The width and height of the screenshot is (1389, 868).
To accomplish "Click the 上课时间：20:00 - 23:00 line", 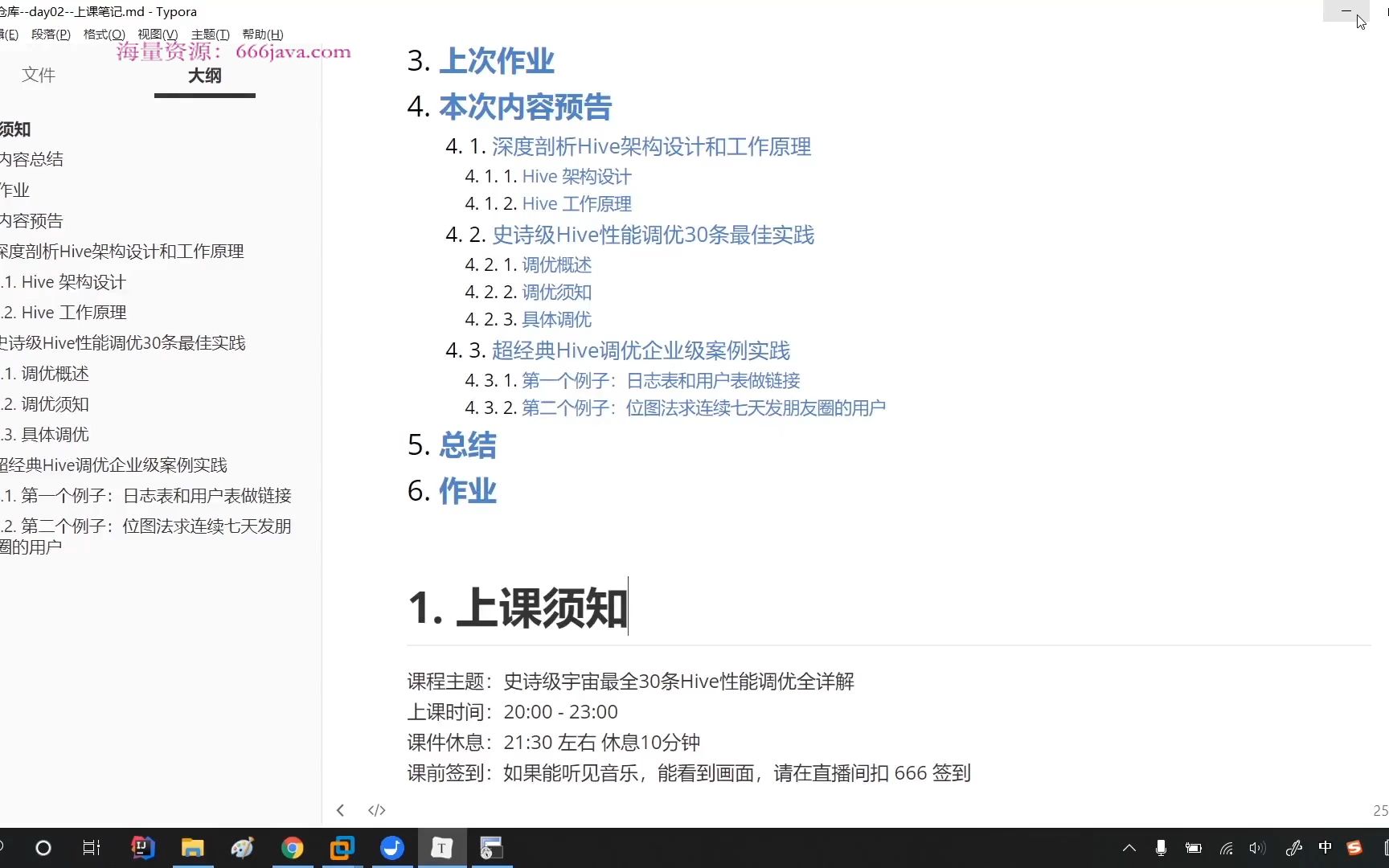I will 512,712.
